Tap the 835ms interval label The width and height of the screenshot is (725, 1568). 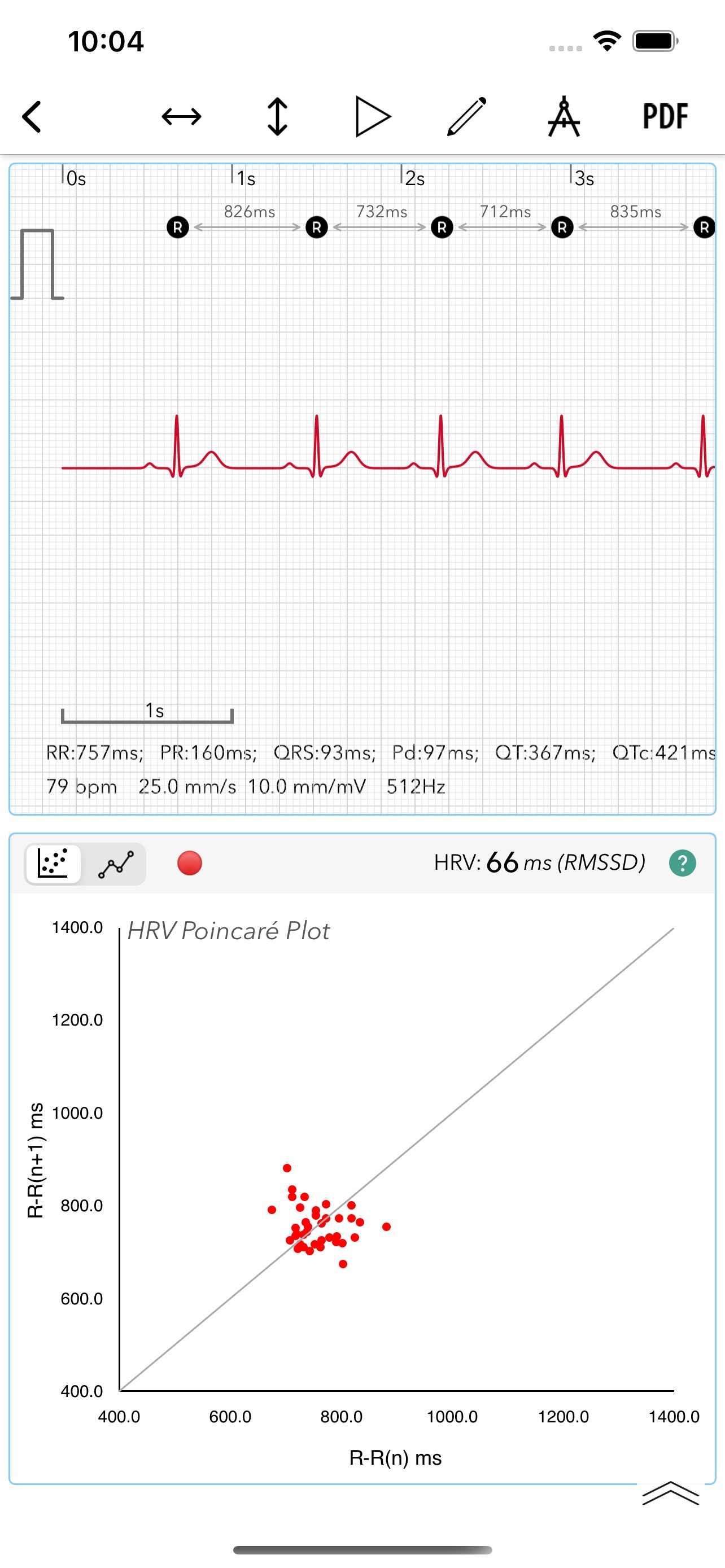pyautogui.click(x=636, y=211)
